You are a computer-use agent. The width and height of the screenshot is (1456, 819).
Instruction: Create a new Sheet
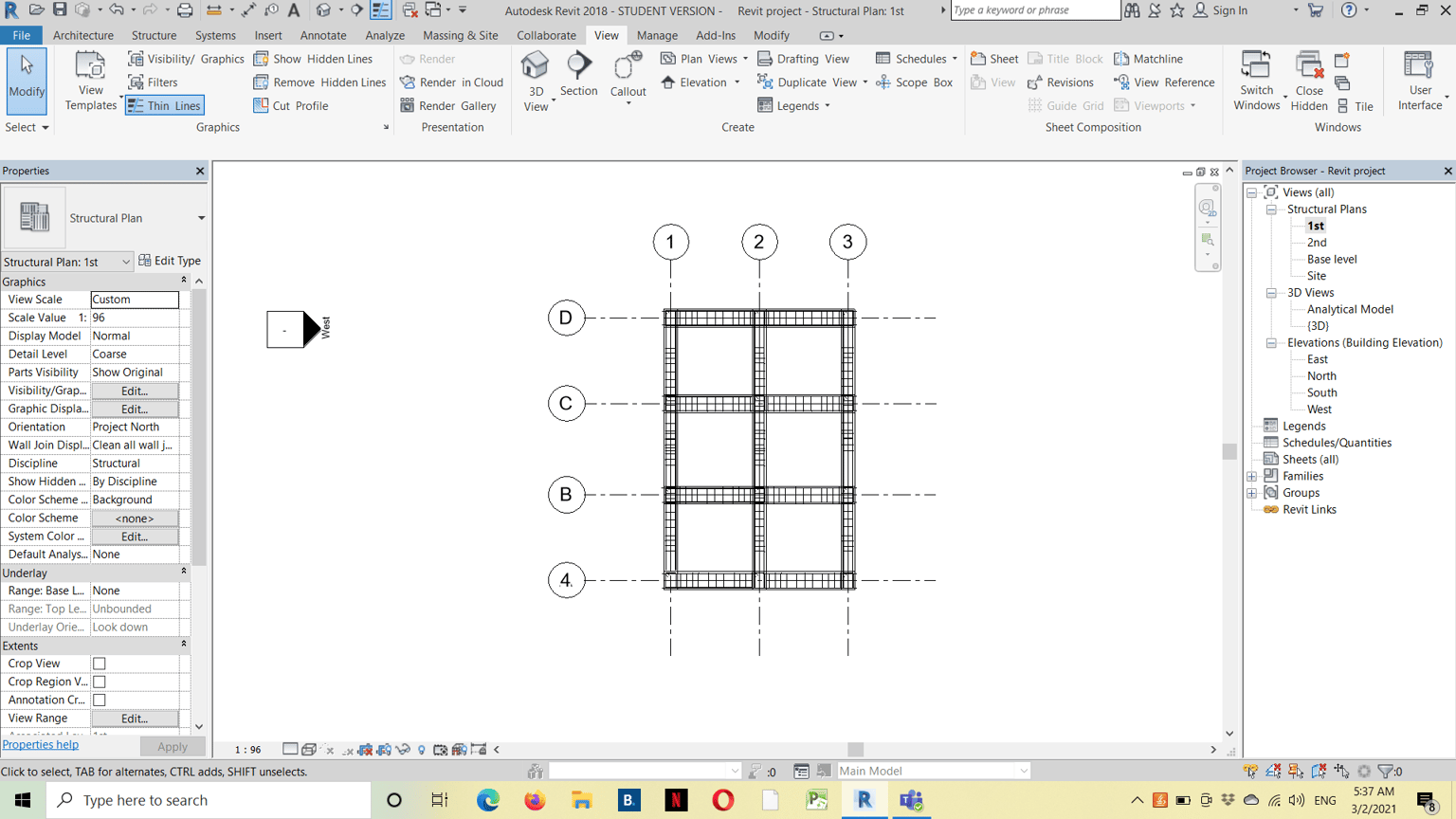pos(994,59)
